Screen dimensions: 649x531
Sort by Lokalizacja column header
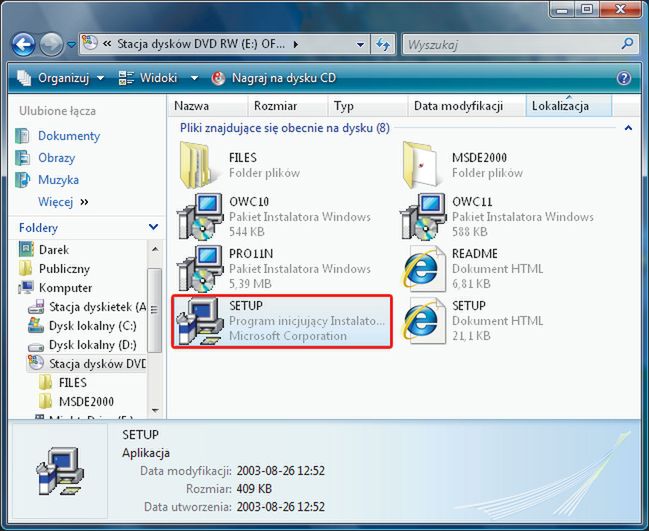point(569,106)
